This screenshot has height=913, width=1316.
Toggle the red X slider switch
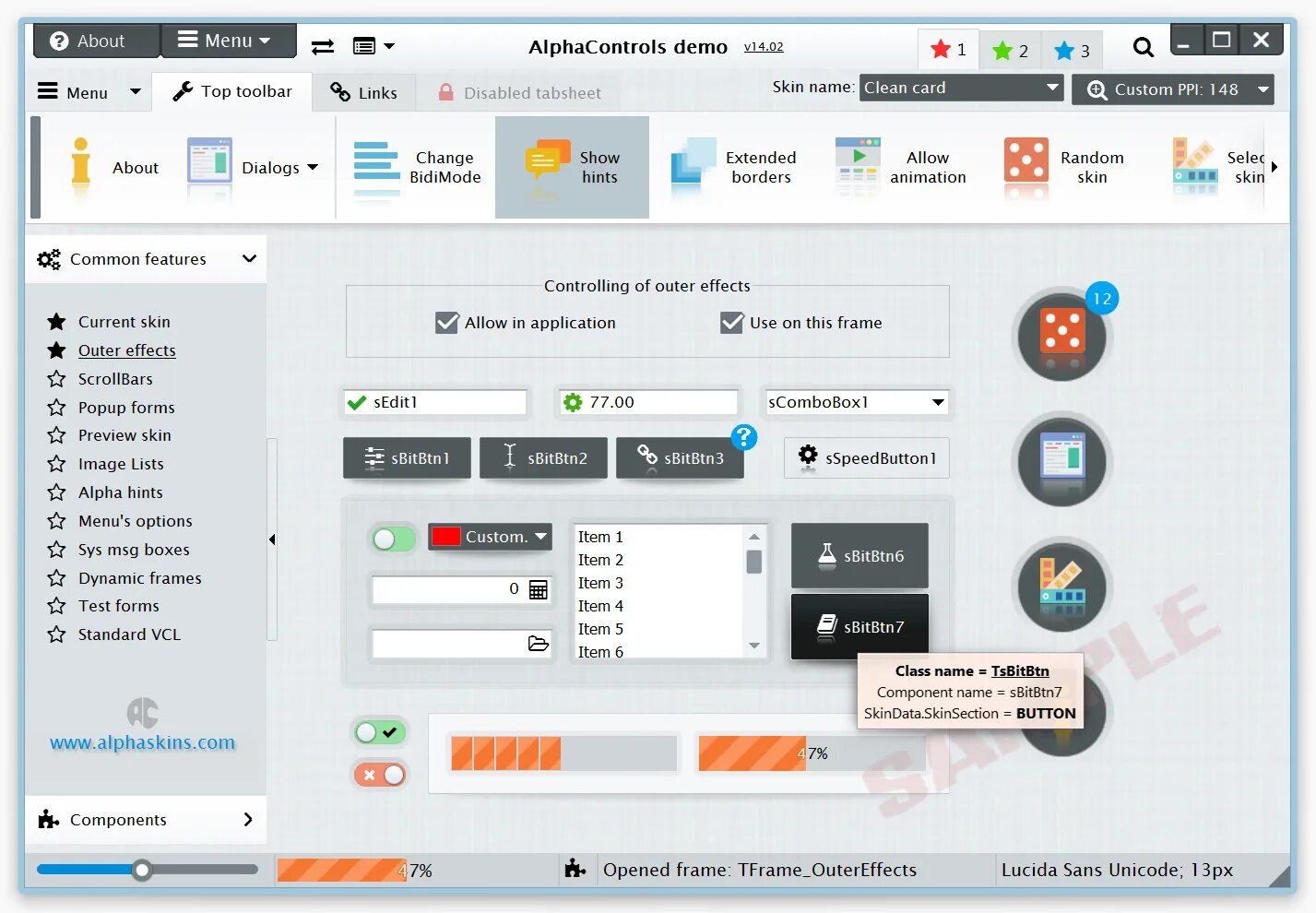(x=380, y=775)
